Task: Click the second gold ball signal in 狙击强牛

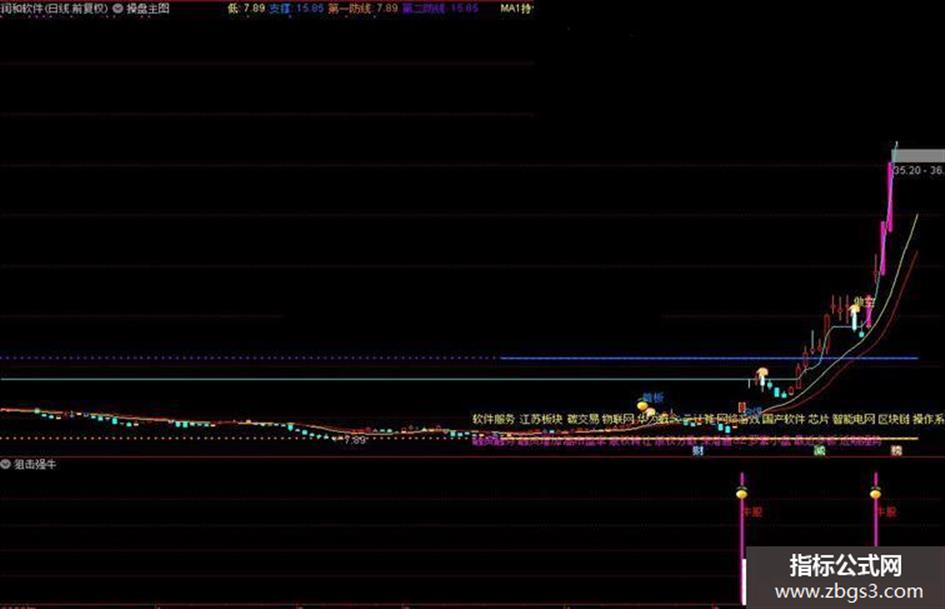Action: (x=876, y=494)
